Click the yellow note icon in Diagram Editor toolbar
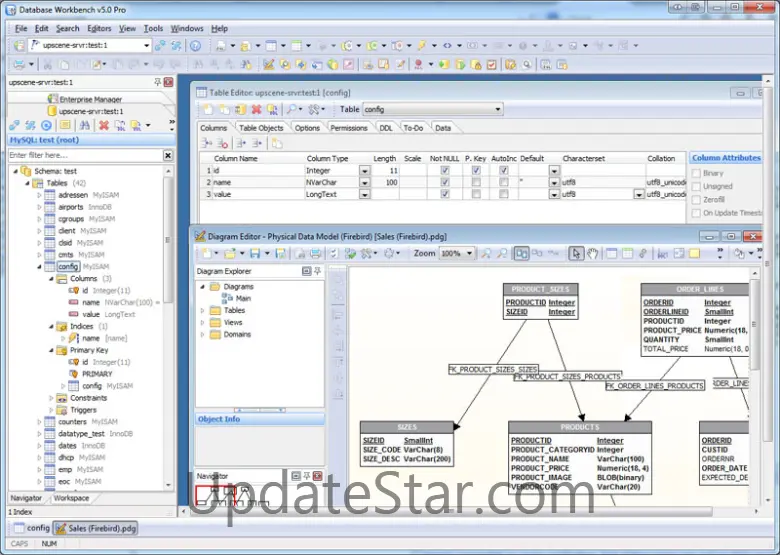This screenshot has width=780, height=555. coord(694,254)
